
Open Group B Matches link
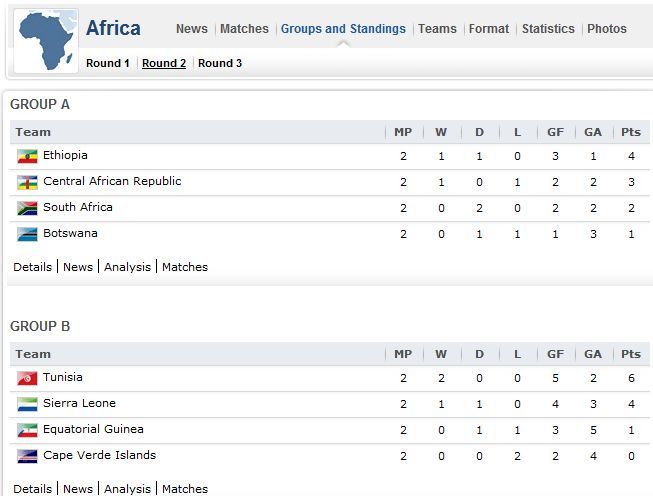[185, 489]
